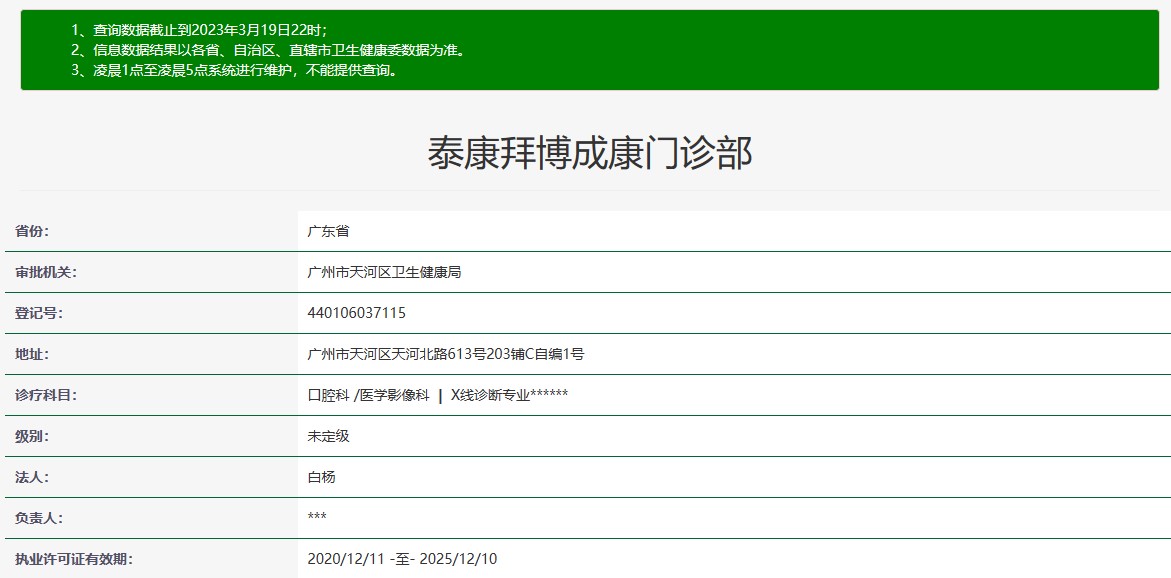Select the value 广州市天河区卫生健康局
This screenshot has height=578, width=1171.
coord(384,273)
